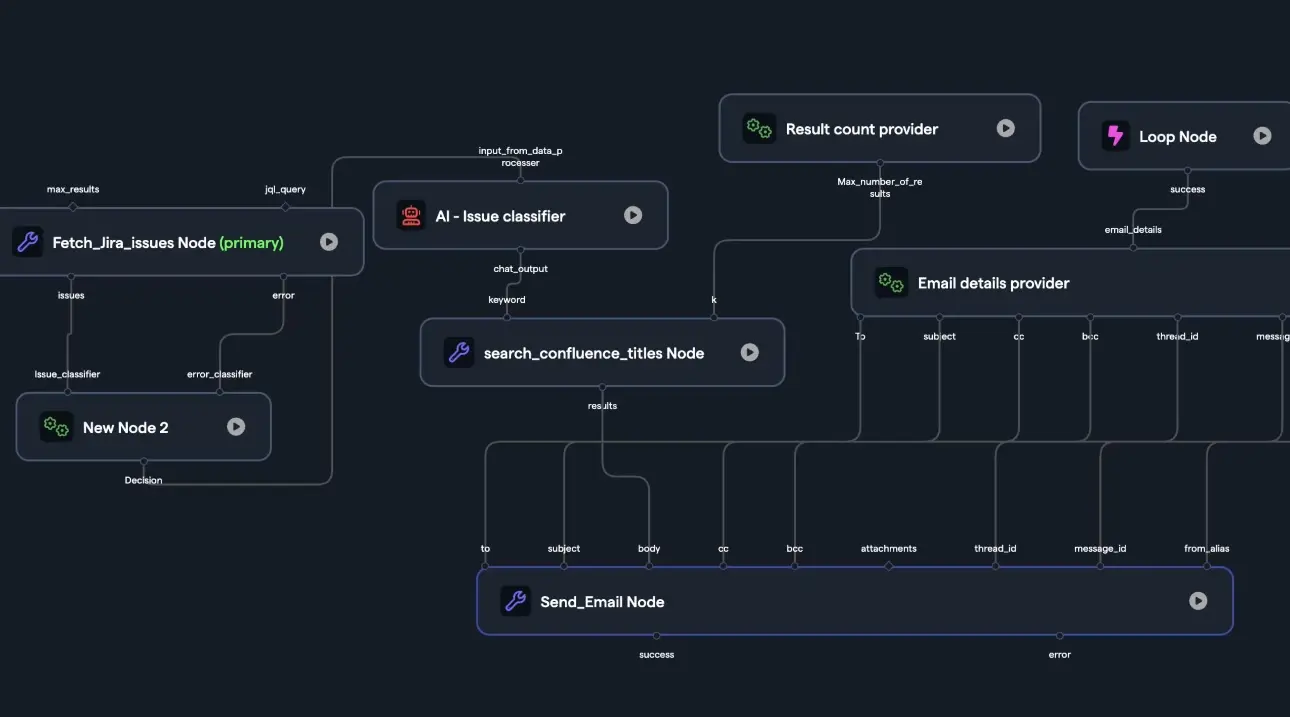
Task: Click the gear icon on Email details provider
Action: click(x=890, y=282)
